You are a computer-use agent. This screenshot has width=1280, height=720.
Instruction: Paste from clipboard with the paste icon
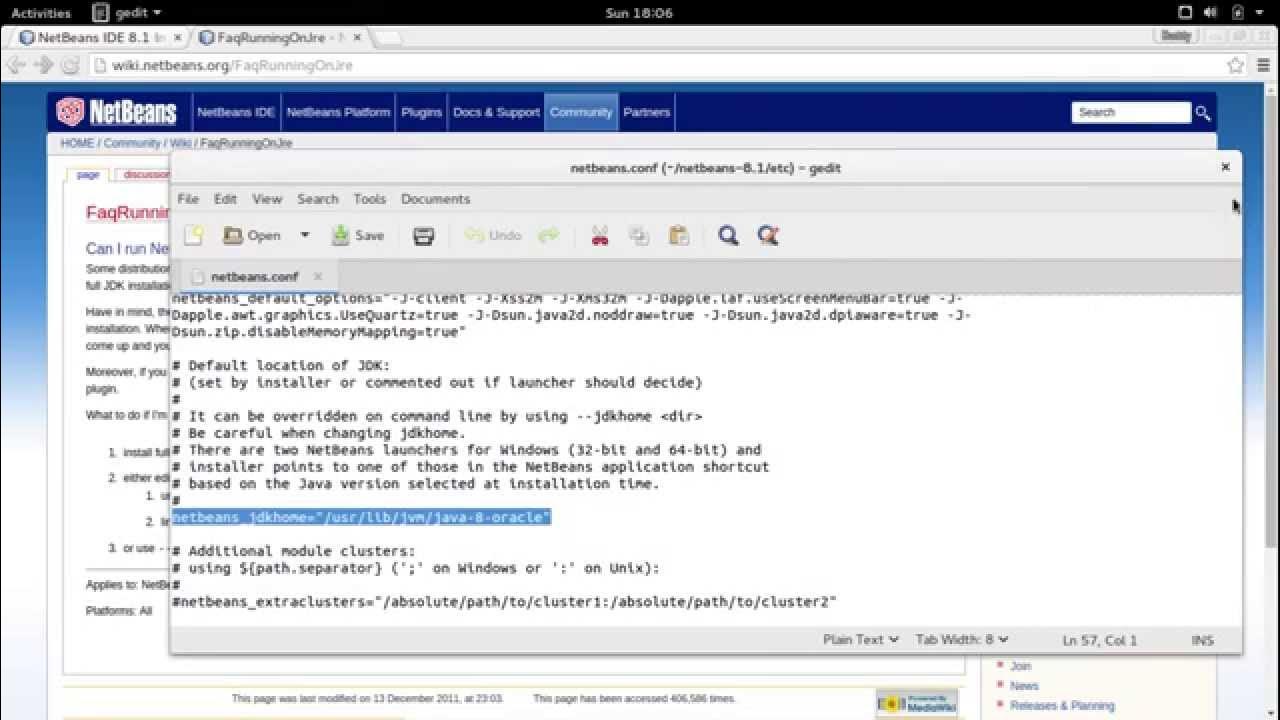click(x=679, y=235)
